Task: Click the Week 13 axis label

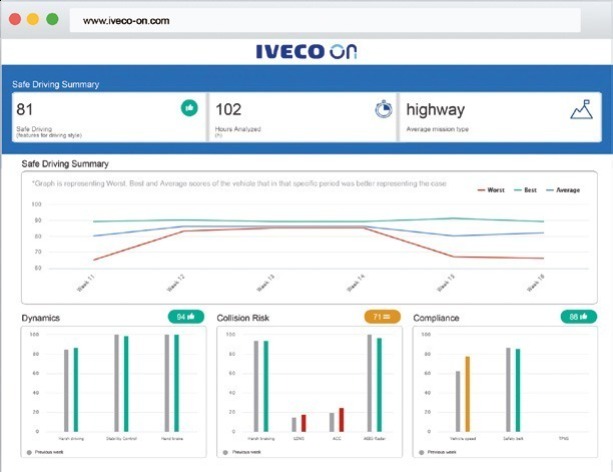Action: [265, 283]
